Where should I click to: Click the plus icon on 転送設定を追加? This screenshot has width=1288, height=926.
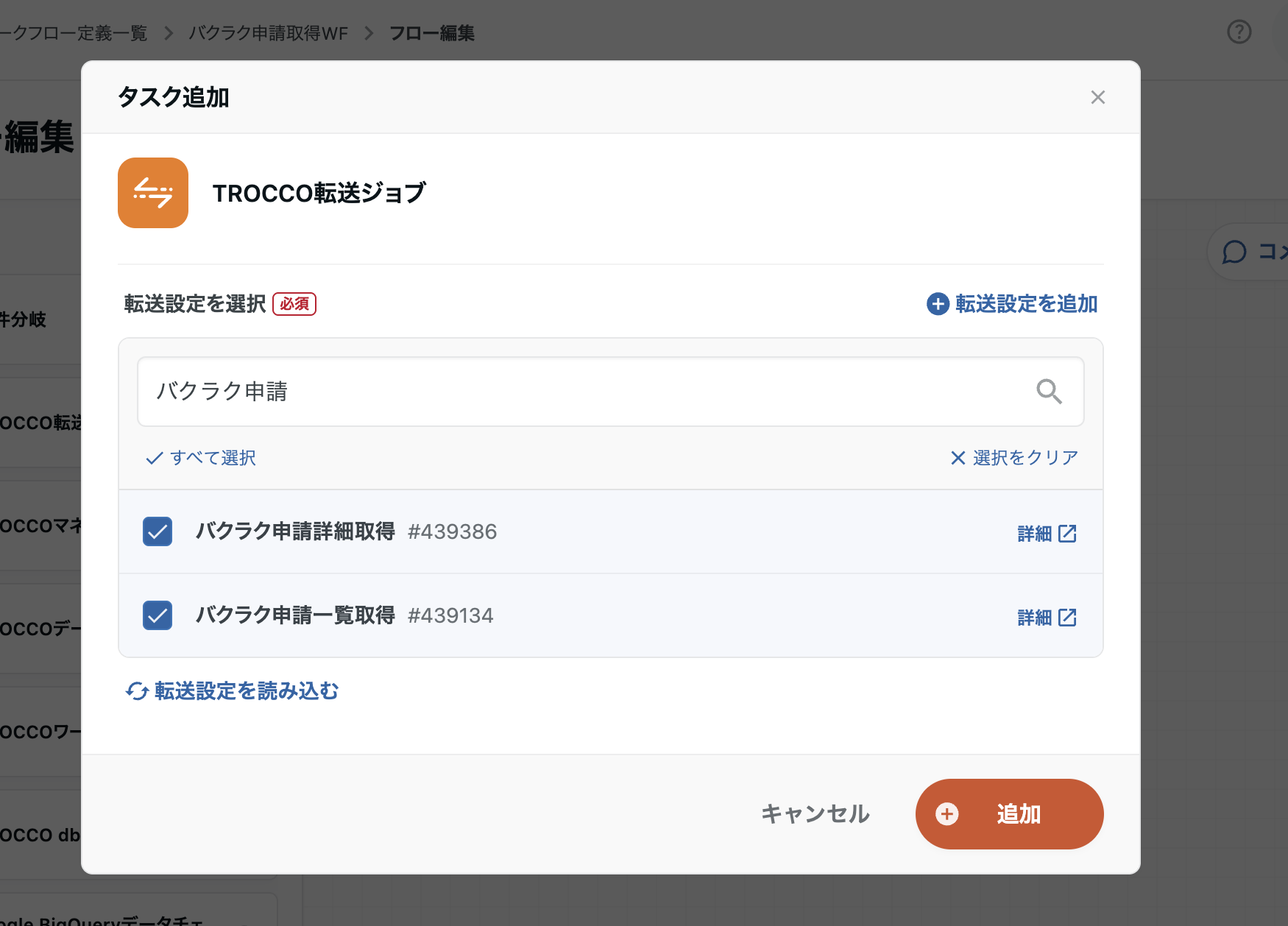tap(936, 303)
